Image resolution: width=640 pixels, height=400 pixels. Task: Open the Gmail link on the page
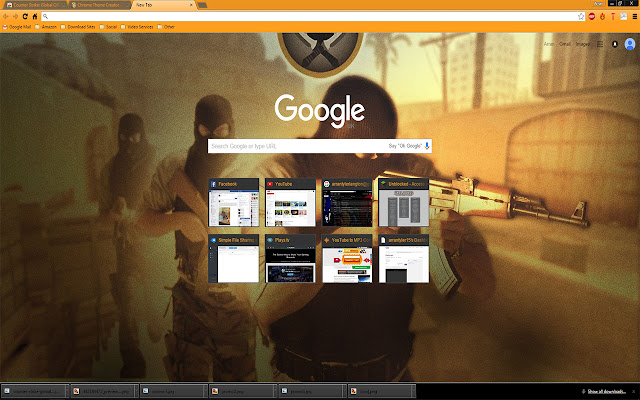coord(565,44)
